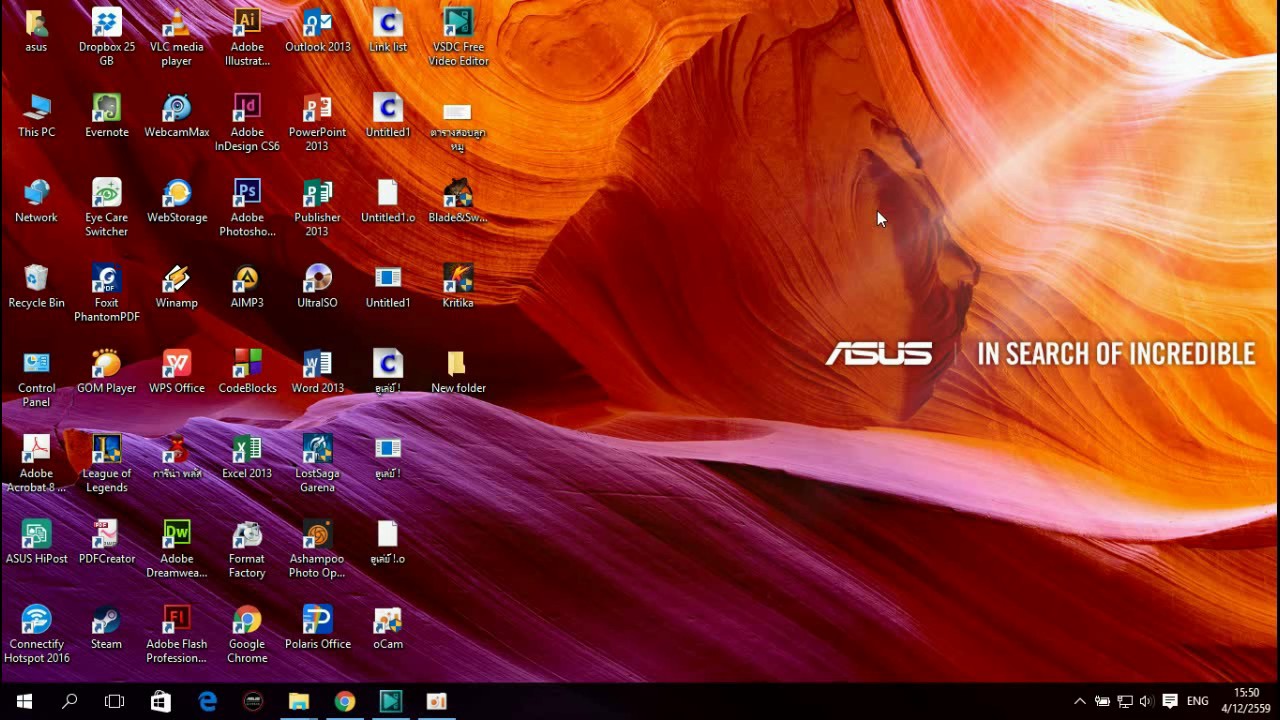Image resolution: width=1280 pixels, height=720 pixels.
Task: Show hidden system tray icons
Action: (1080, 701)
